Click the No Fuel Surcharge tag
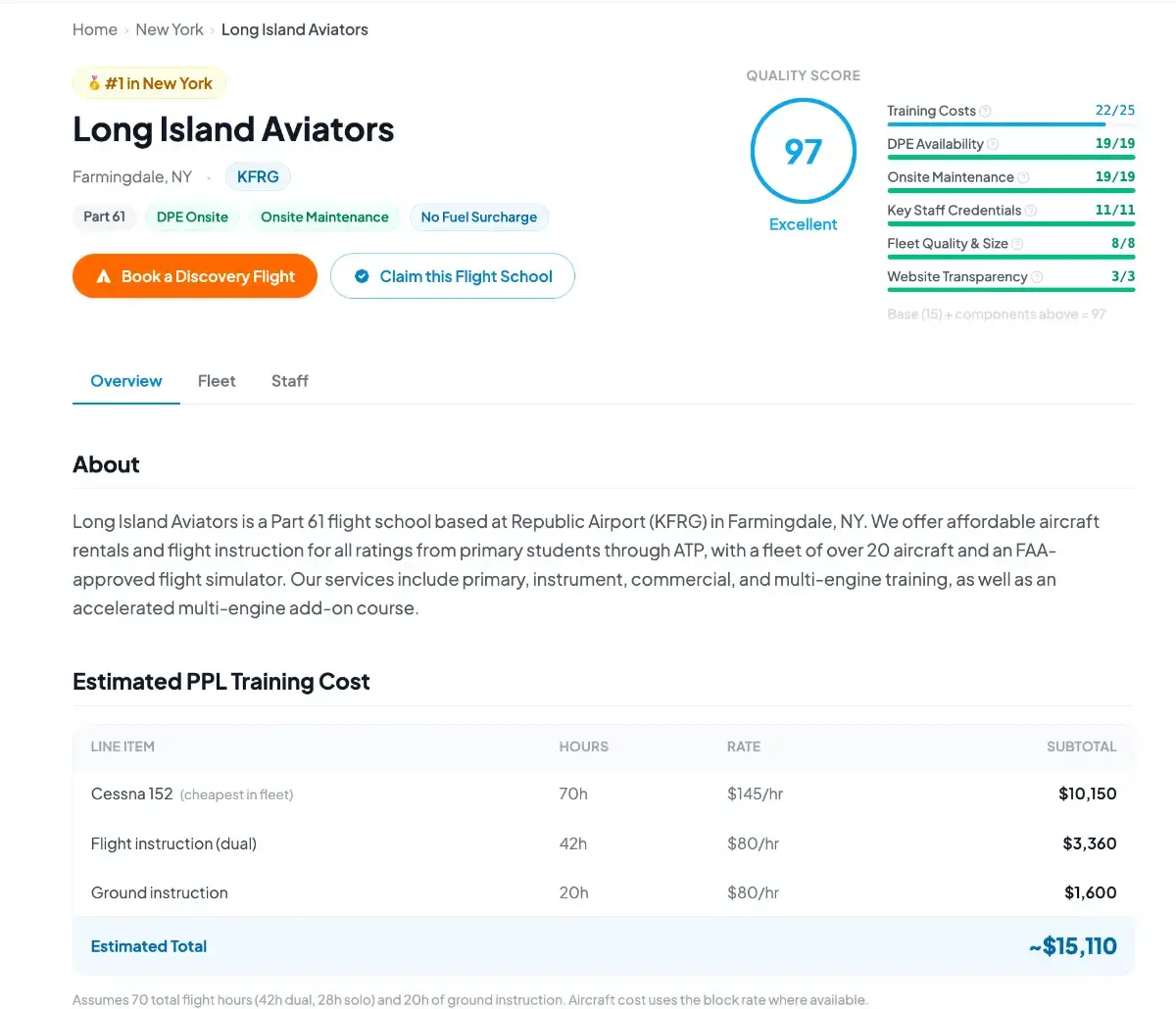 479,217
